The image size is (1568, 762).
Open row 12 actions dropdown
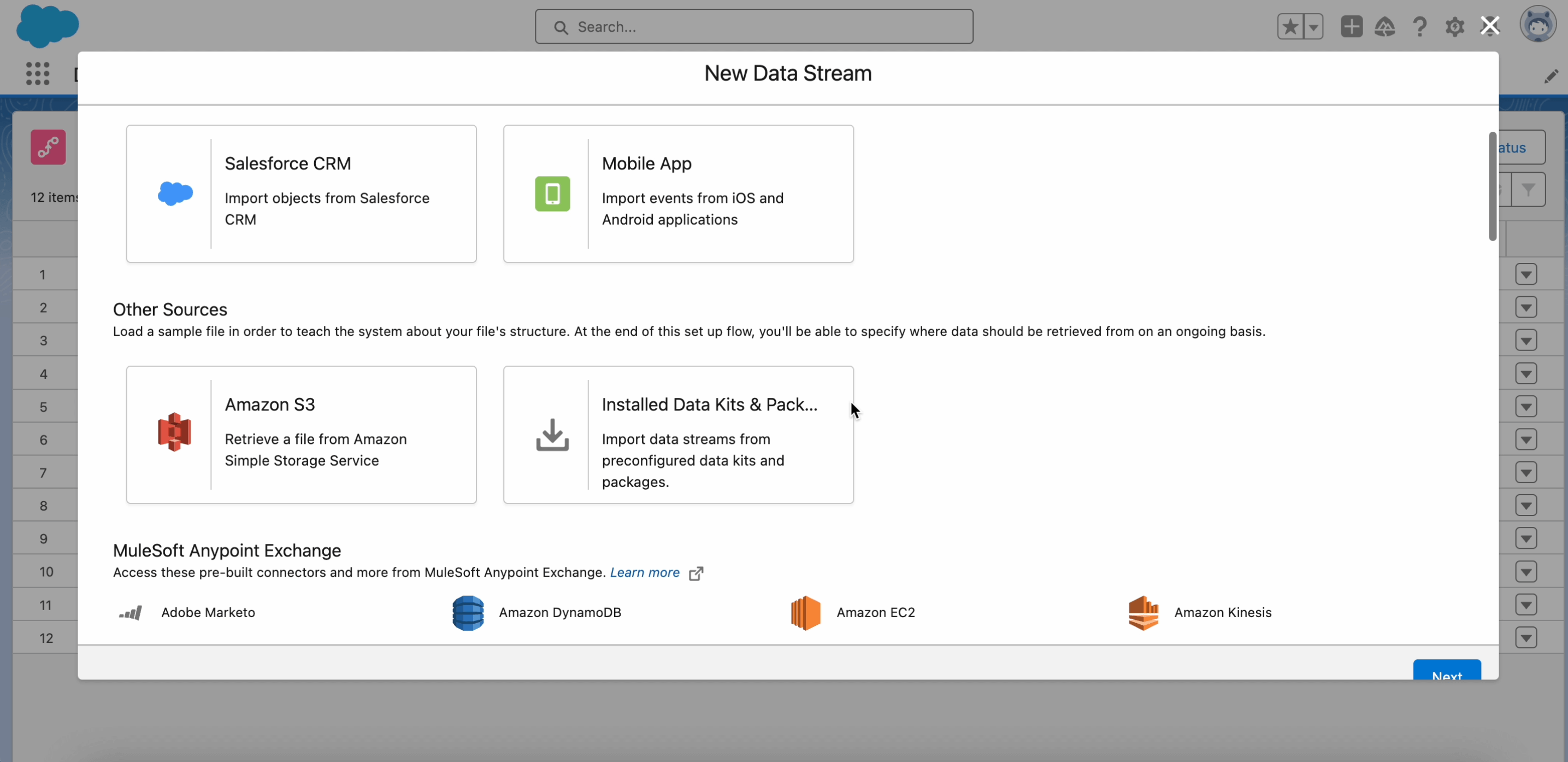[x=1525, y=637]
